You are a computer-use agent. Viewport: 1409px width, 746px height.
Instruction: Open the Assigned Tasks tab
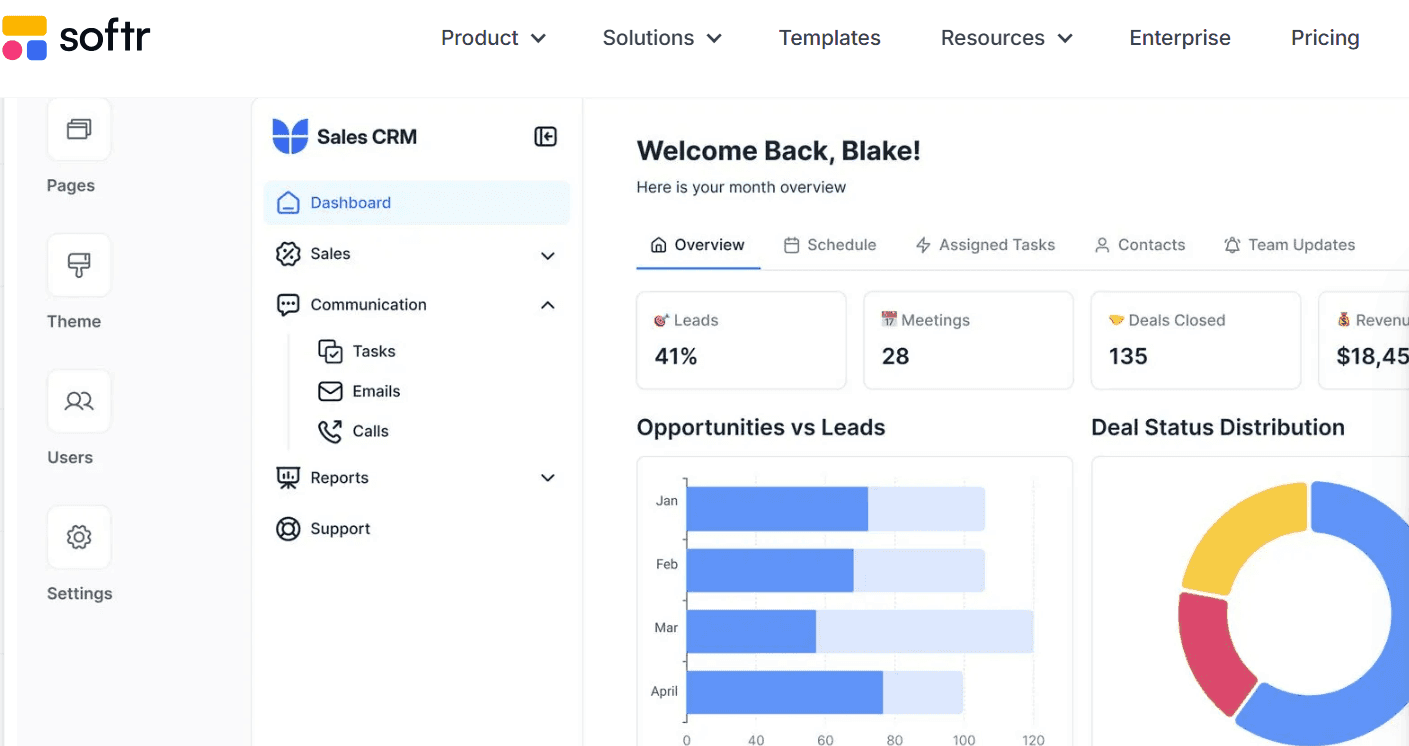[986, 245]
